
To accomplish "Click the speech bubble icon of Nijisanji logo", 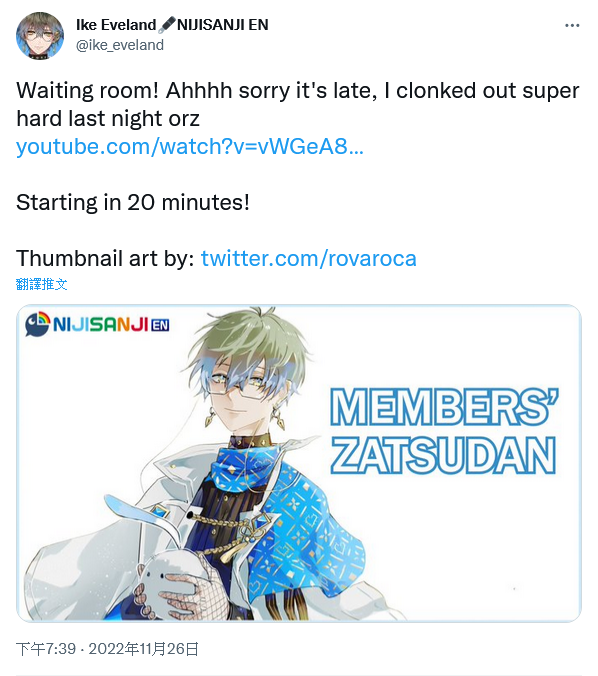I will pos(38,324).
